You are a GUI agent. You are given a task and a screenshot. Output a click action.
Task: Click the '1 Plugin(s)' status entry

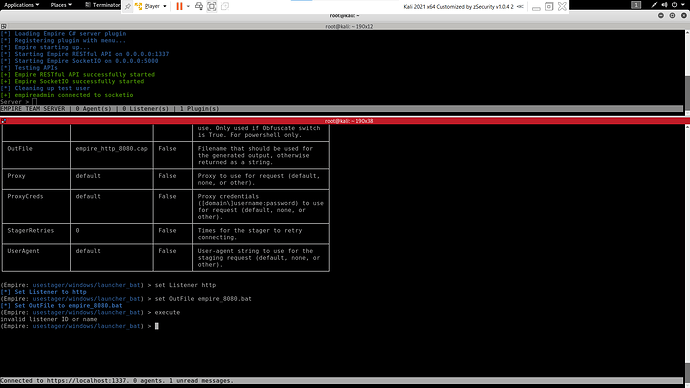199,109
